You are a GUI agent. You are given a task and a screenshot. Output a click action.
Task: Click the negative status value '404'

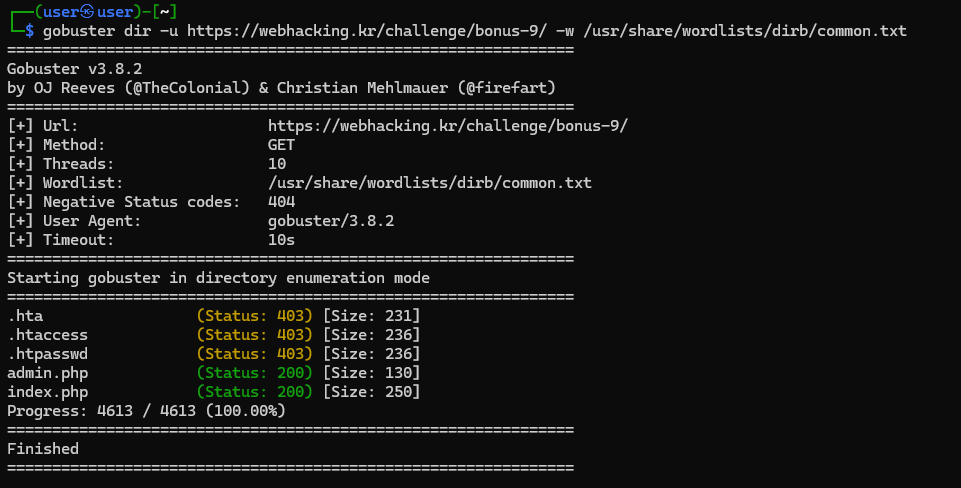(281, 202)
